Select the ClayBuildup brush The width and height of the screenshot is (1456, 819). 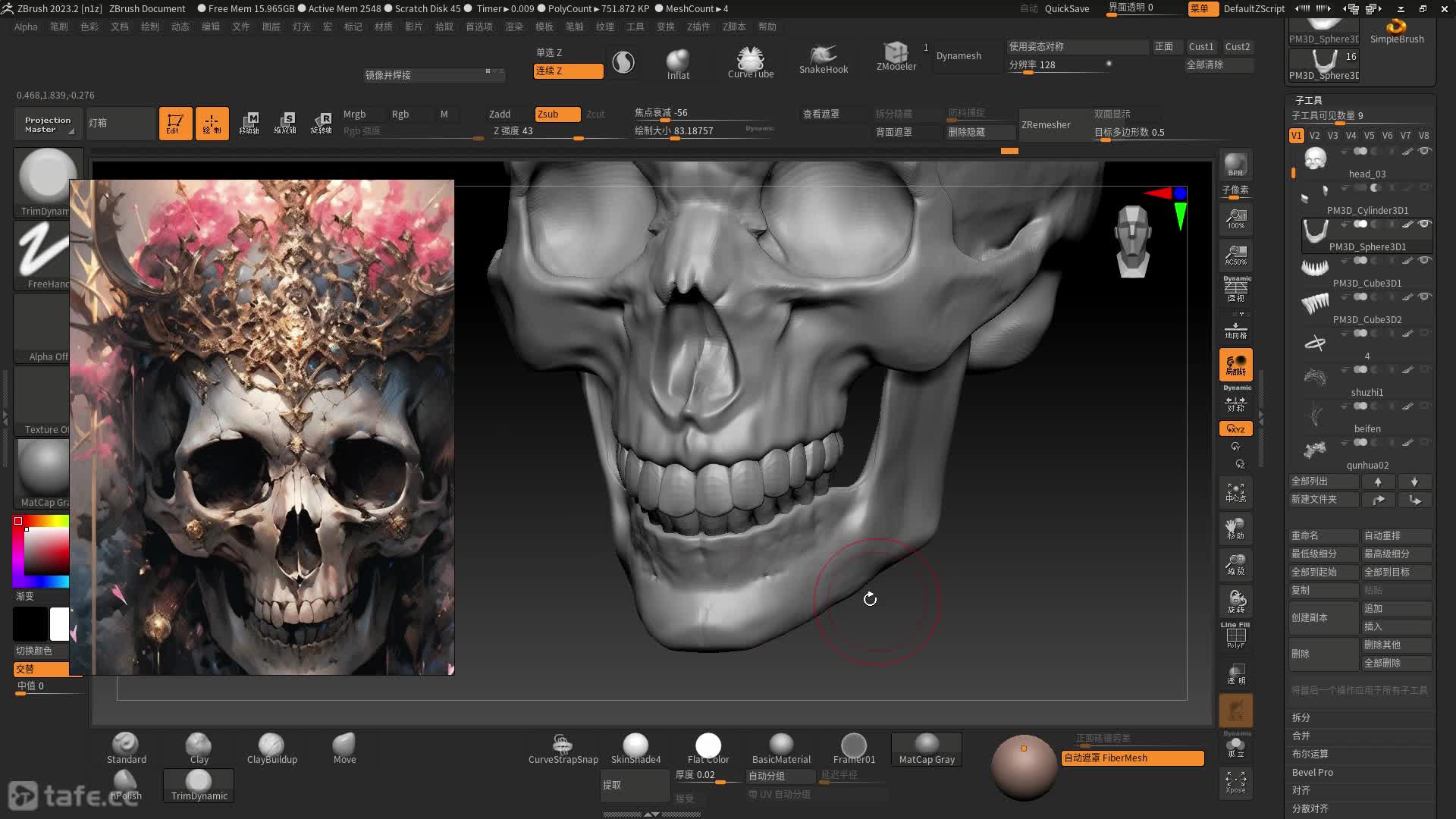[271, 748]
